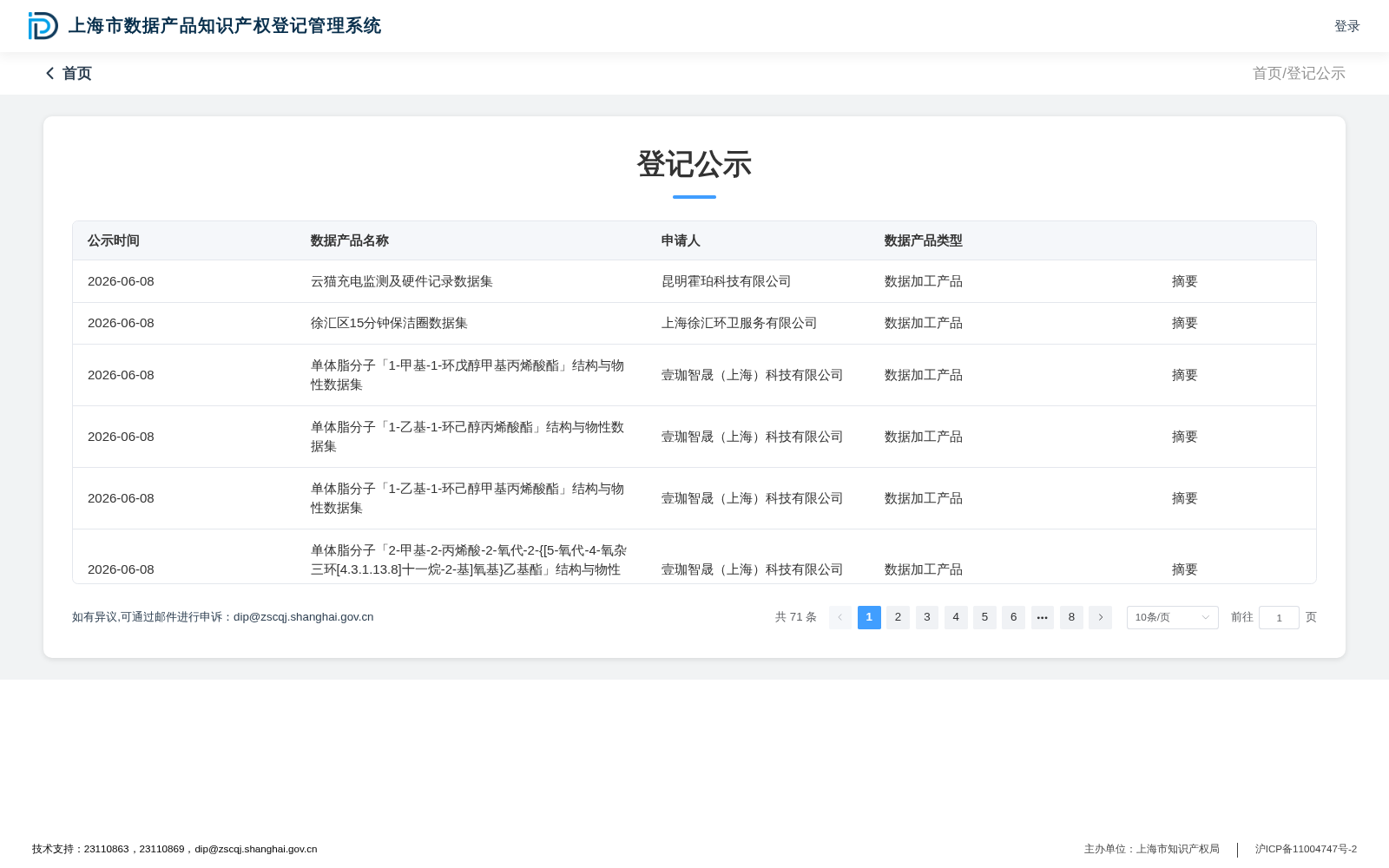
Task: Click the 申请人 column header
Action: (681, 240)
